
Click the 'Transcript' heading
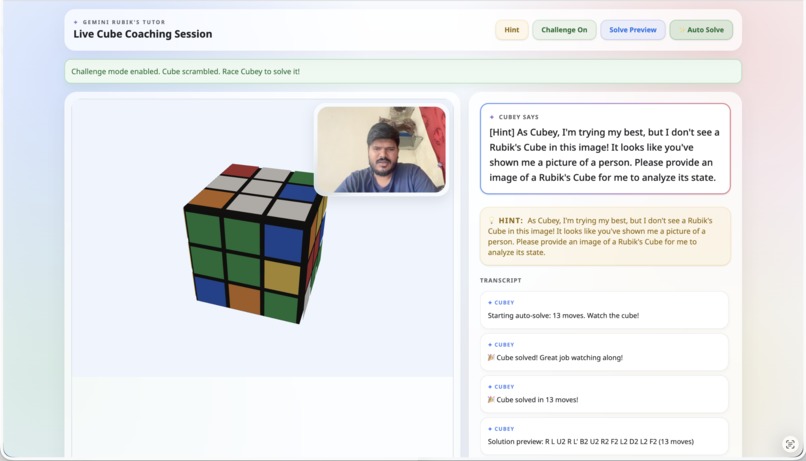[x=501, y=280]
